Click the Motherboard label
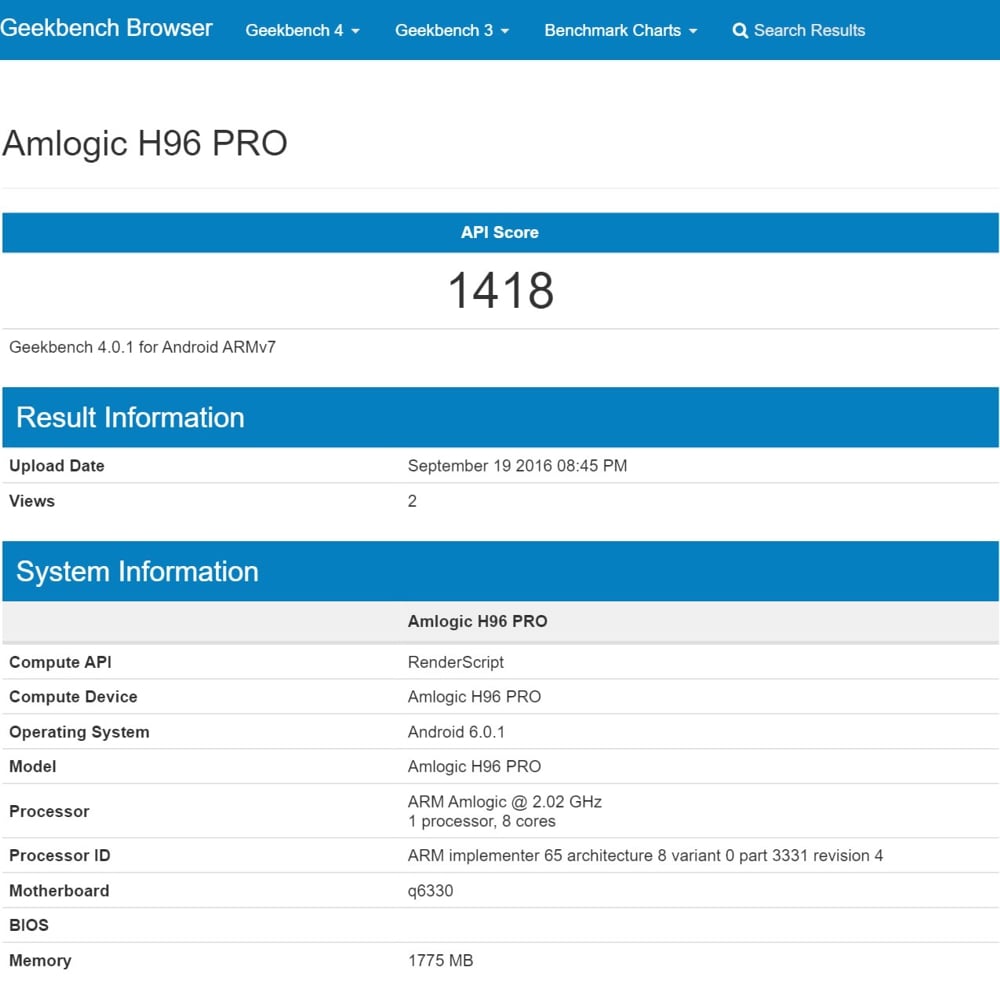The width and height of the screenshot is (1000, 1000). click(x=59, y=890)
